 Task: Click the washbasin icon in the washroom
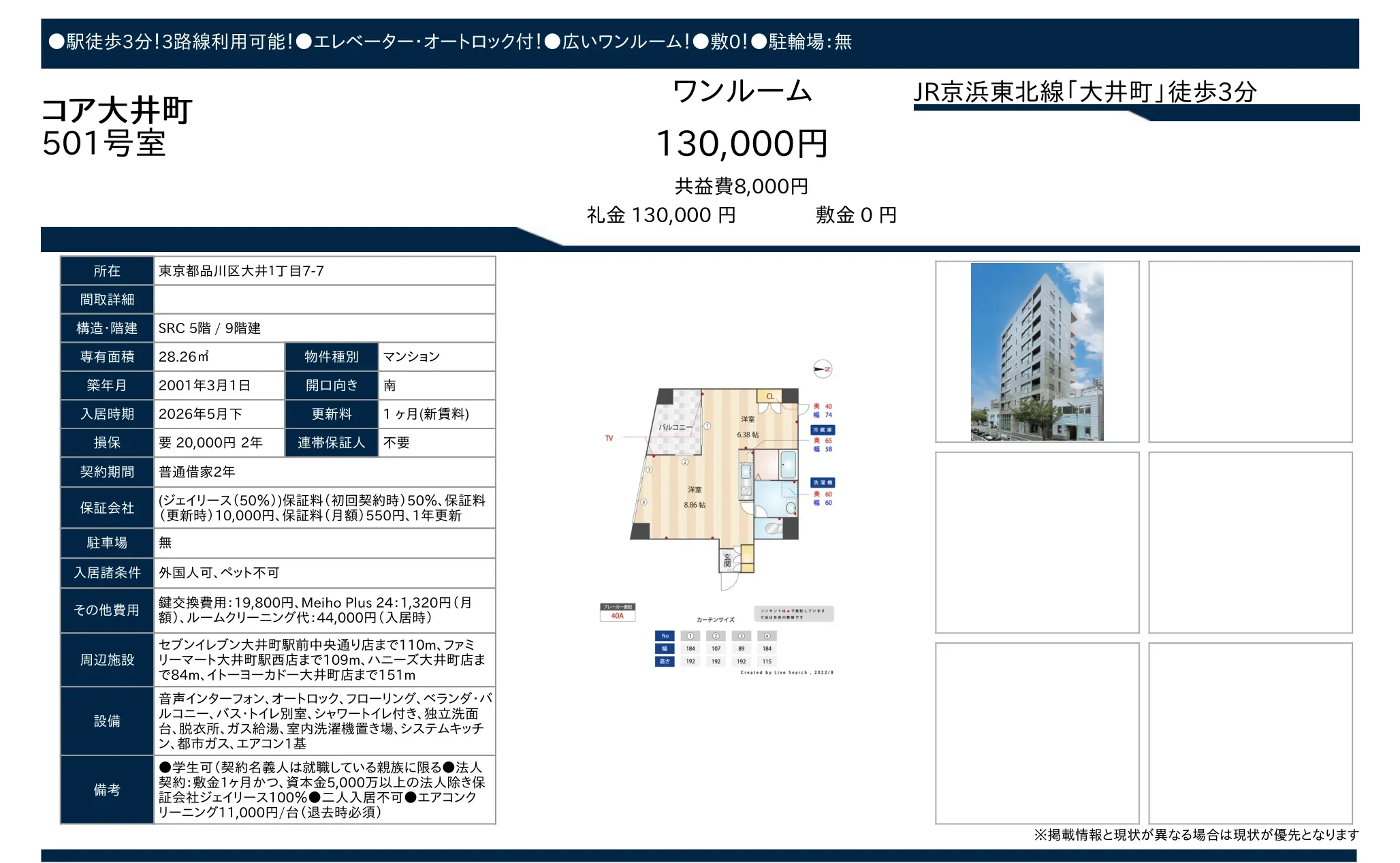point(791,507)
